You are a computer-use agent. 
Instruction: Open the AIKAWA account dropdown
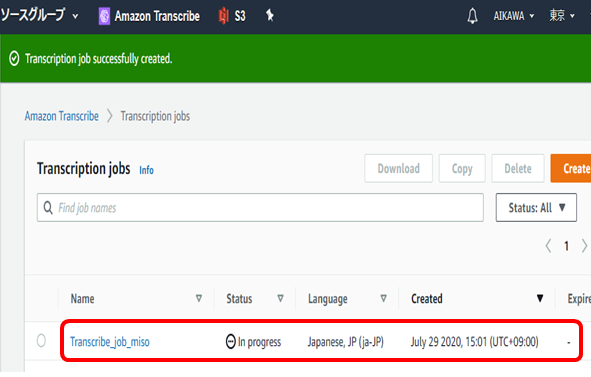pos(514,16)
